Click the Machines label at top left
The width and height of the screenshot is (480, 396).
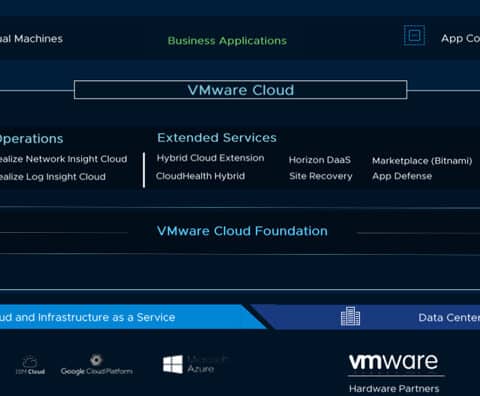(x=31, y=39)
